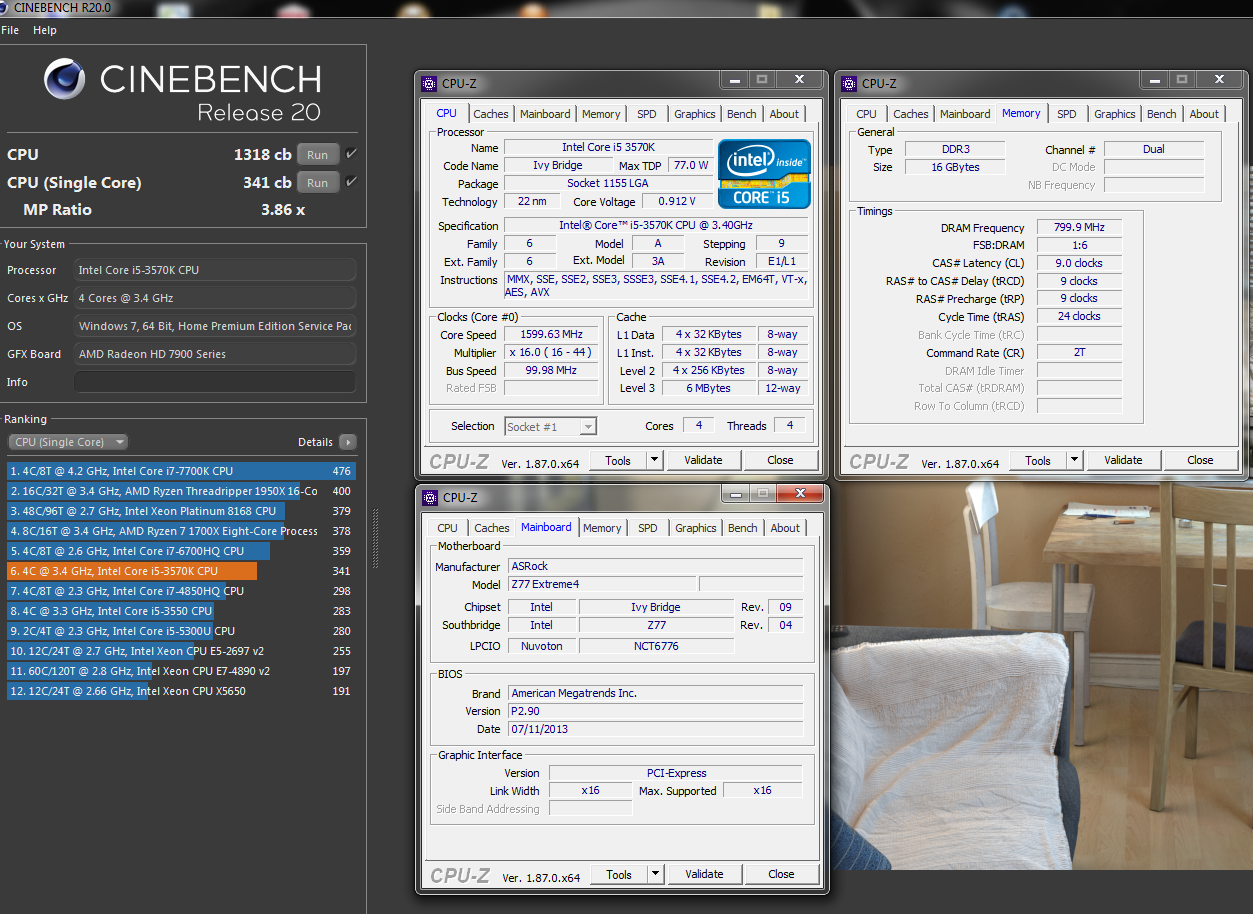Select ranking entry AMD Ryzen 7 1700X
Screen dimensions: 1253x914
[181, 531]
